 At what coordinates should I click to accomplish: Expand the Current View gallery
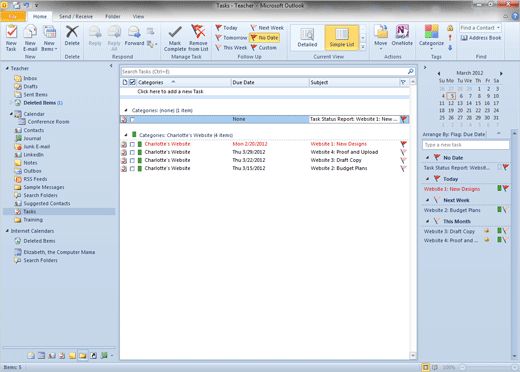pos(363,47)
